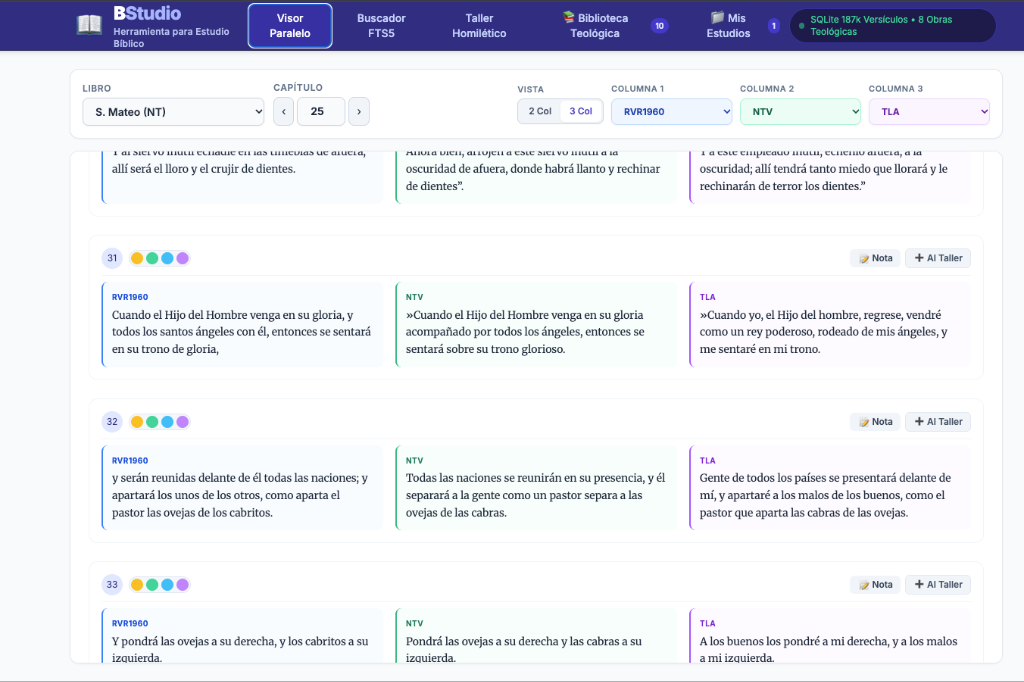Select the blue highlight dot for verse 31
The width and height of the screenshot is (1024, 682).
(167, 258)
